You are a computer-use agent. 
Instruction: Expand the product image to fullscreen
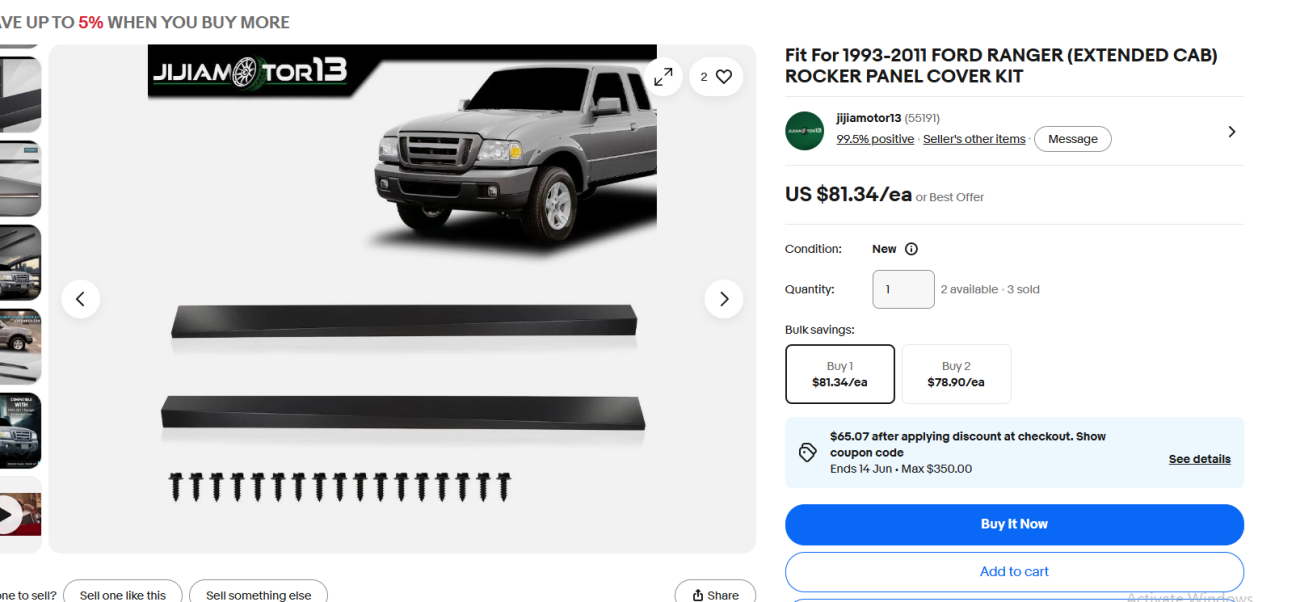[x=663, y=77]
